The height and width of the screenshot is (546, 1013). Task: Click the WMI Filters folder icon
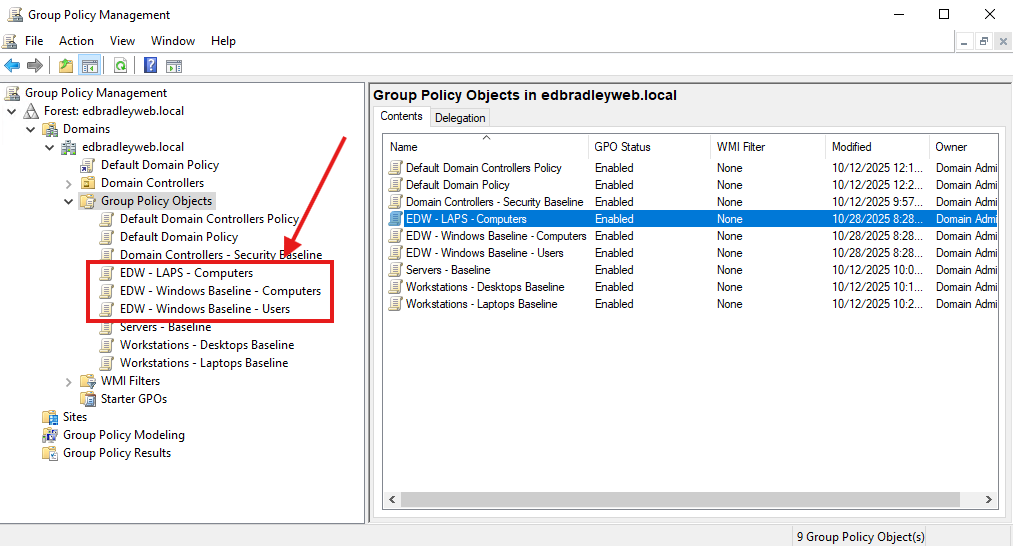pos(88,381)
